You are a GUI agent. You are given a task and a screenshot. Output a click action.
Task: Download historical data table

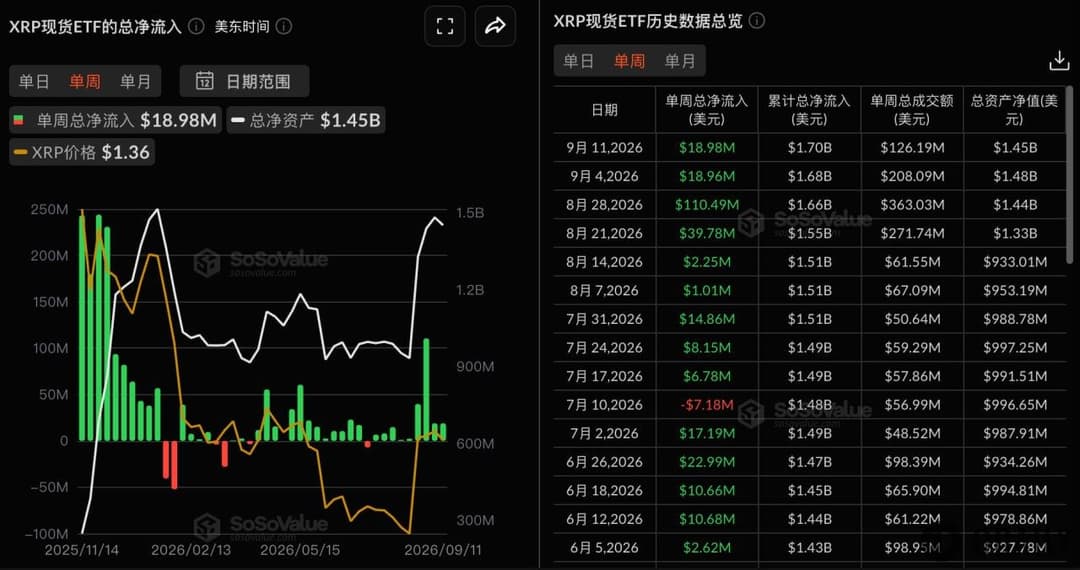(x=1059, y=61)
